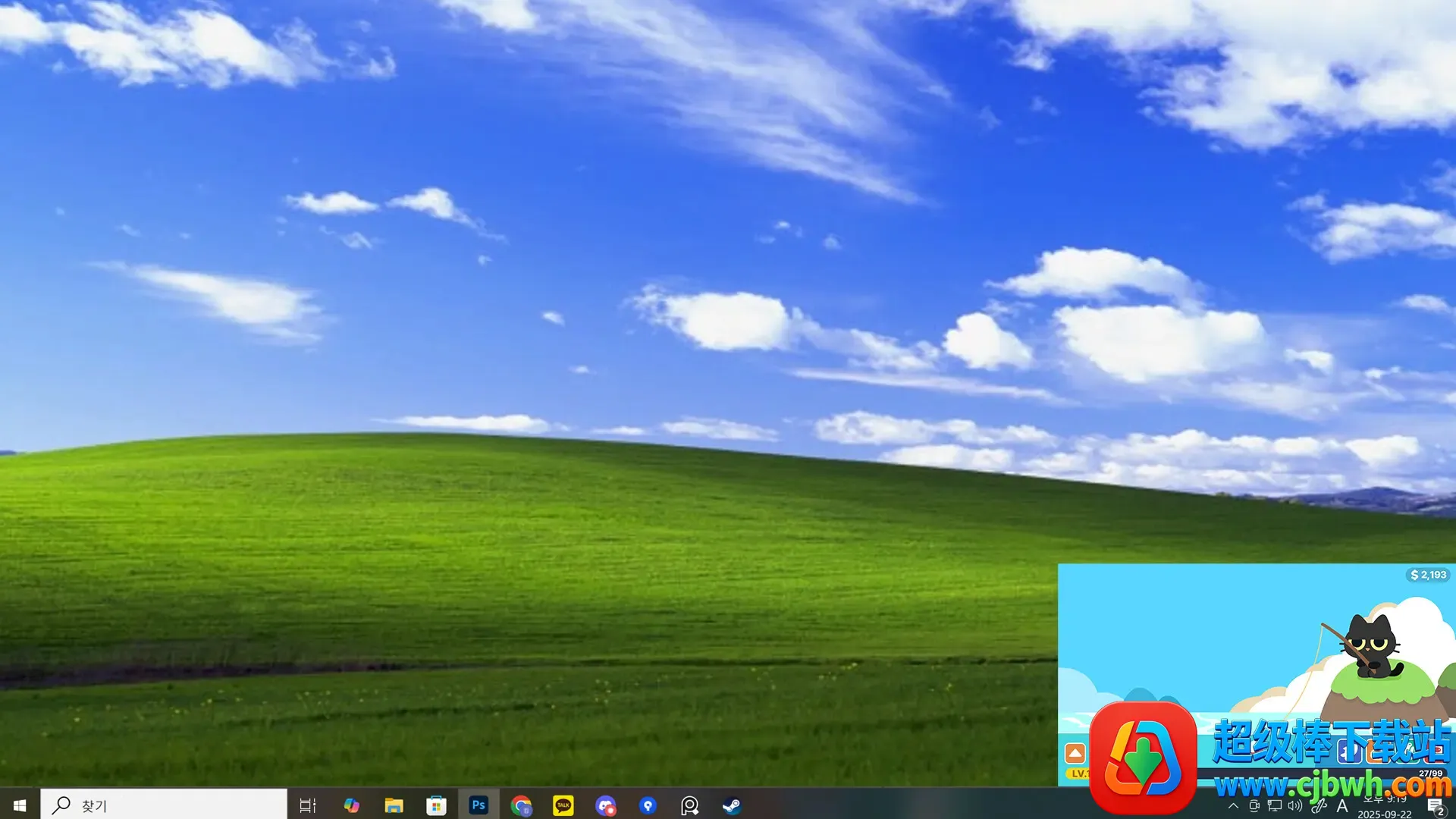The height and width of the screenshot is (819, 1456).
Task: Open the volume control in system tray
Action: click(1295, 806)
